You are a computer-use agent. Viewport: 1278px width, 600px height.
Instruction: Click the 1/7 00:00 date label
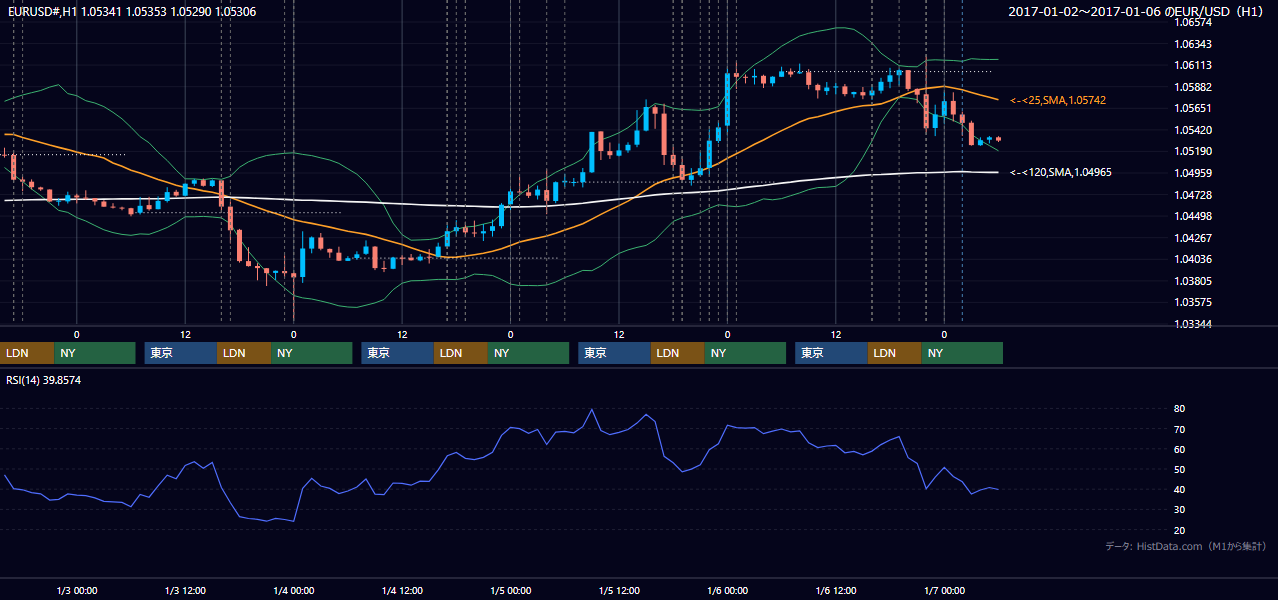944,590
